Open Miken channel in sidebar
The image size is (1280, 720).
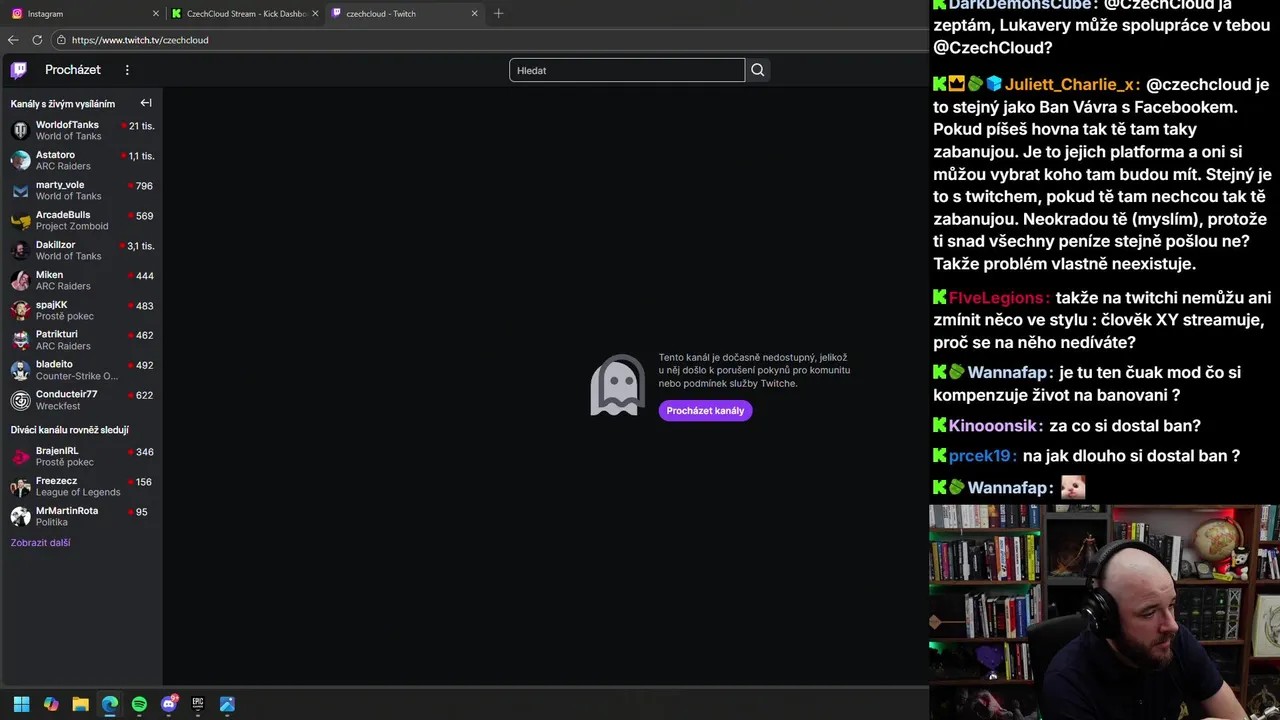point(81,281)
